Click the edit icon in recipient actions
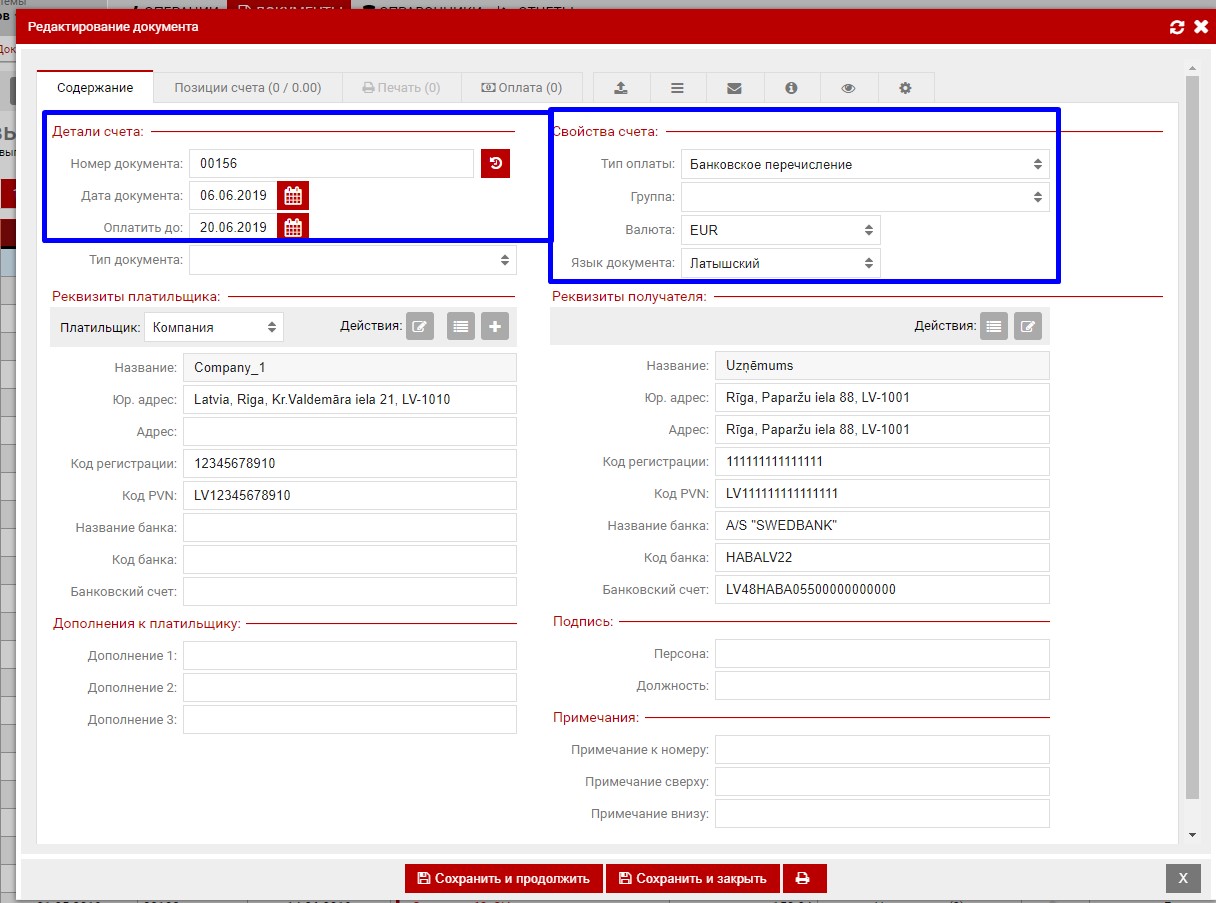 click(x=1027, y=326)
